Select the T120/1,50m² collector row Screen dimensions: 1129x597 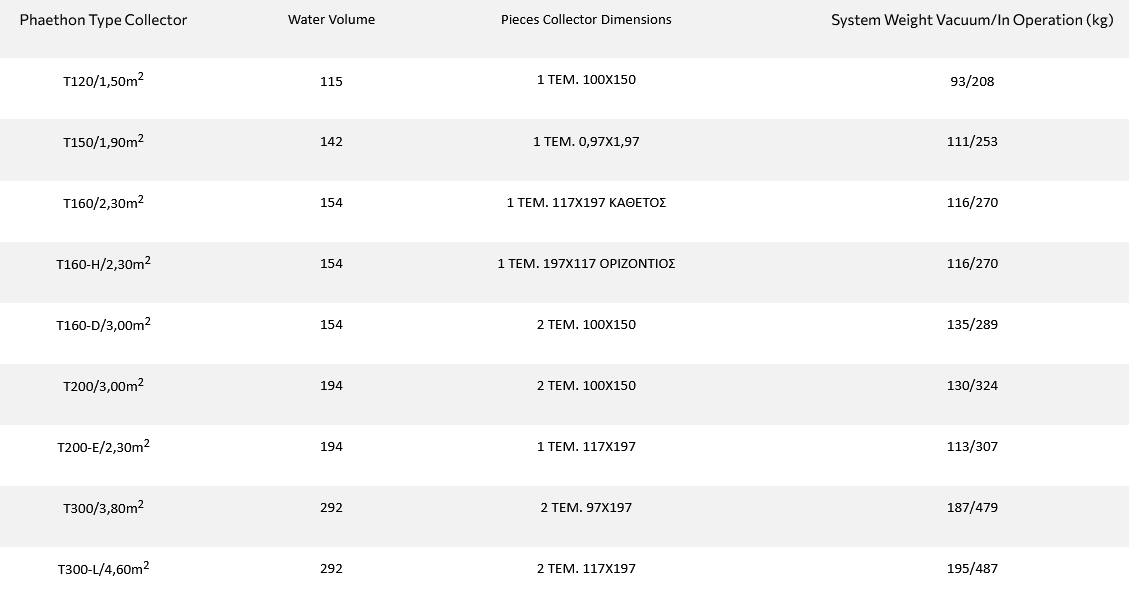coord(103,81)
